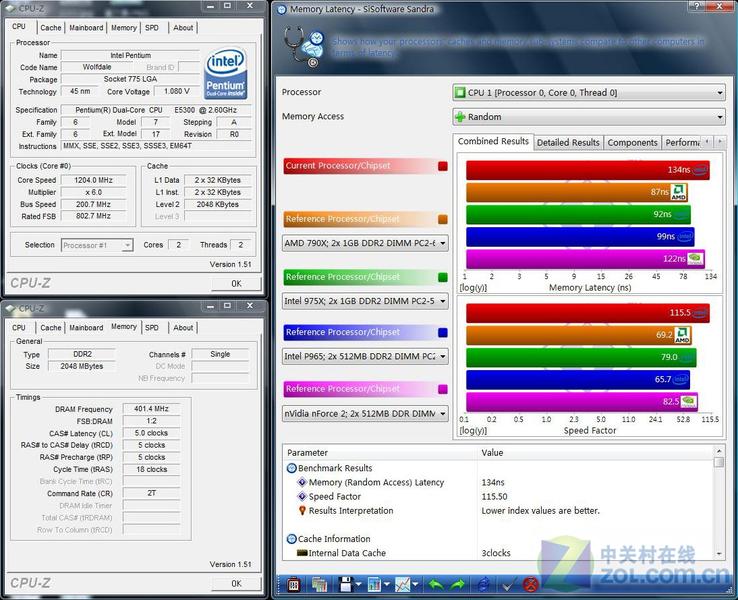Open the SPD tab in bottom CPU-Z window
Viewport: 738px width, 600px height.
coord(152,328)
